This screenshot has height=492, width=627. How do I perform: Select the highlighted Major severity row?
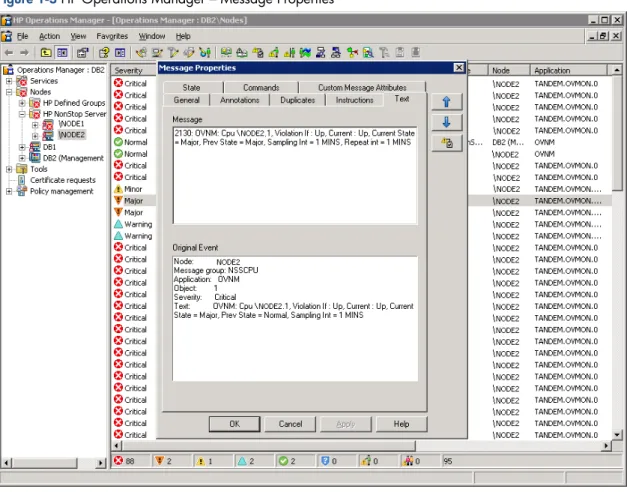(x=134, y=200)
